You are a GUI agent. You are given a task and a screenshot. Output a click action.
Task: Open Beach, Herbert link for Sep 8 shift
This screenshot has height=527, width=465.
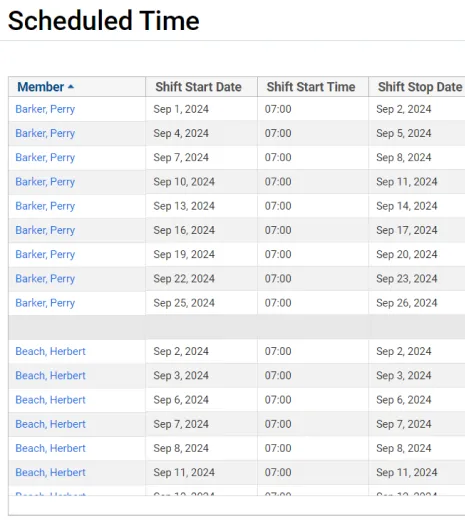pos(50,448)
